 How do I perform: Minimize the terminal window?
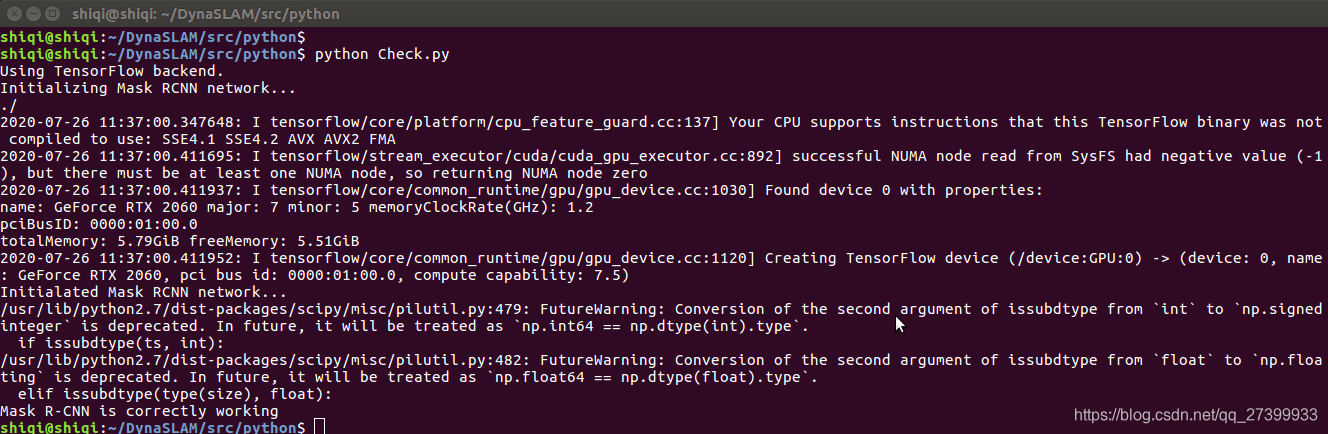pos(35,14)
